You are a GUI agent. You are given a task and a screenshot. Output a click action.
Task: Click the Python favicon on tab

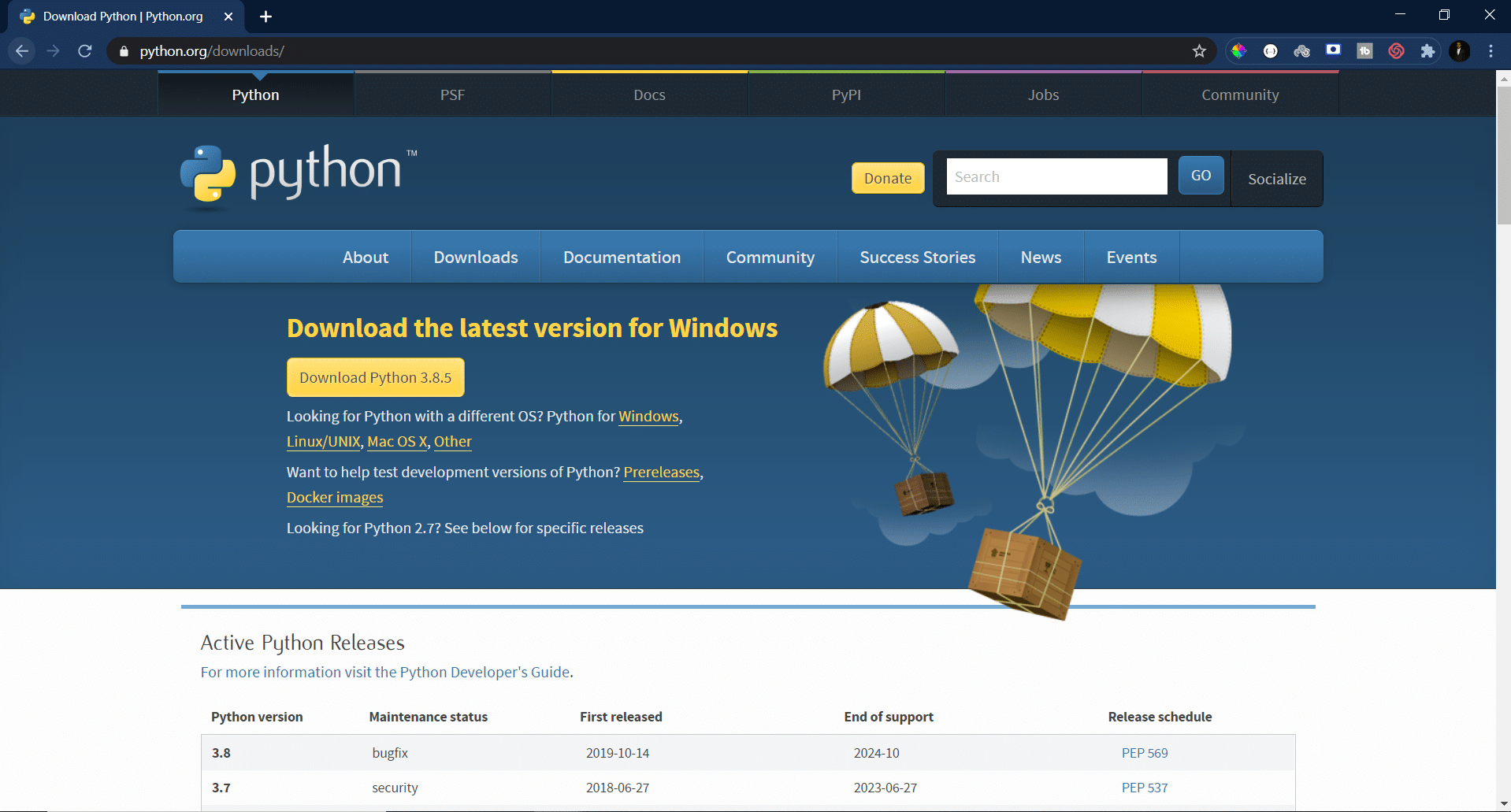28,17
